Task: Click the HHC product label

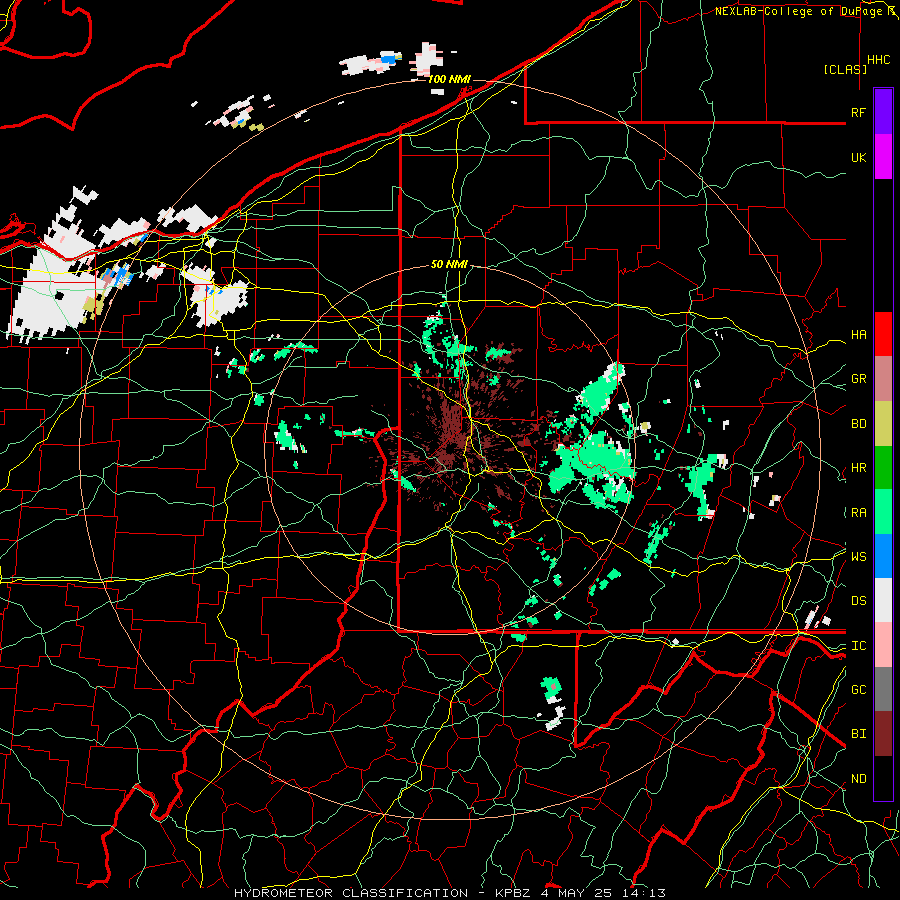Action: click(x=878, y=60)
